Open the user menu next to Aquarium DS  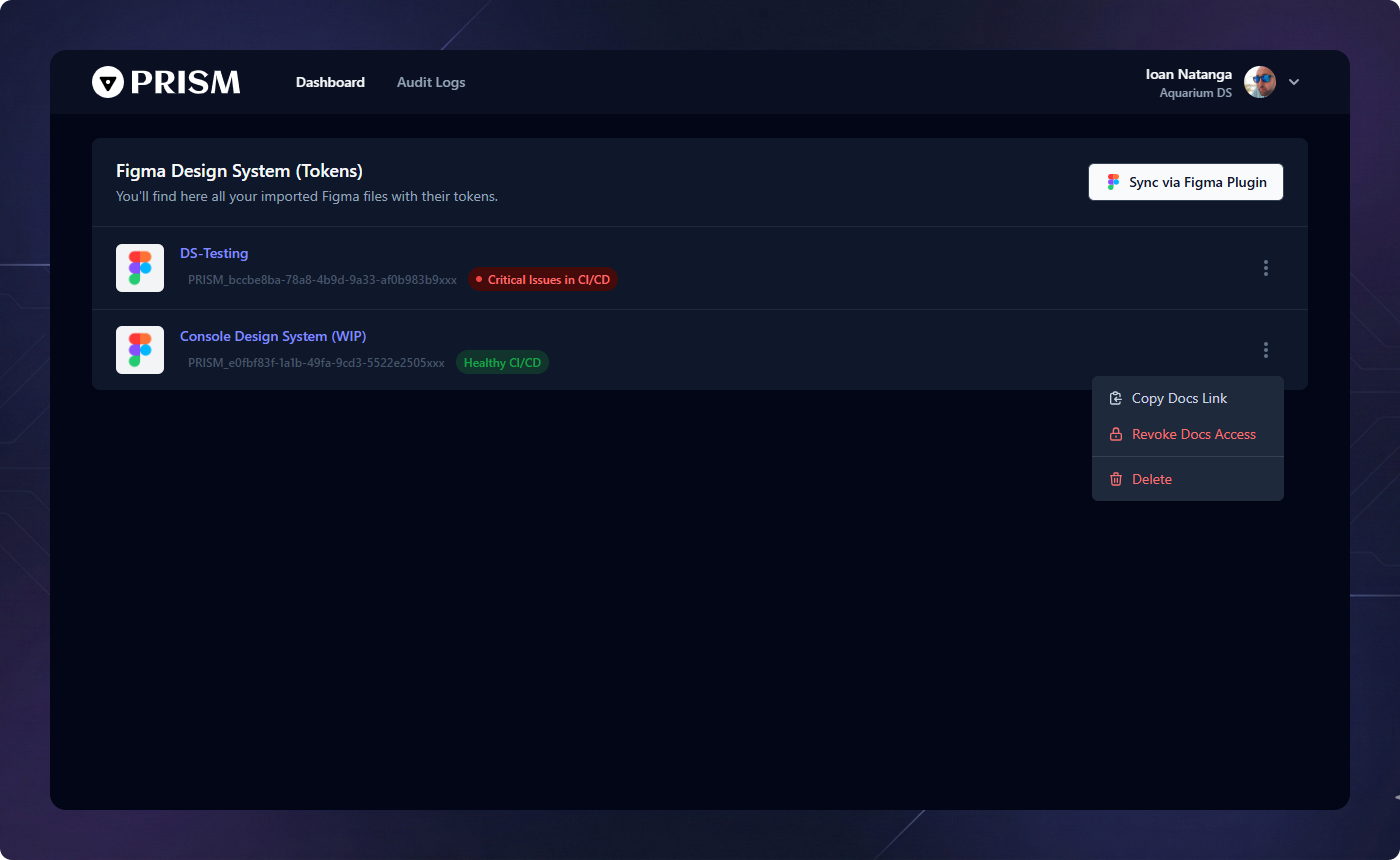[x=1294, y=81]
